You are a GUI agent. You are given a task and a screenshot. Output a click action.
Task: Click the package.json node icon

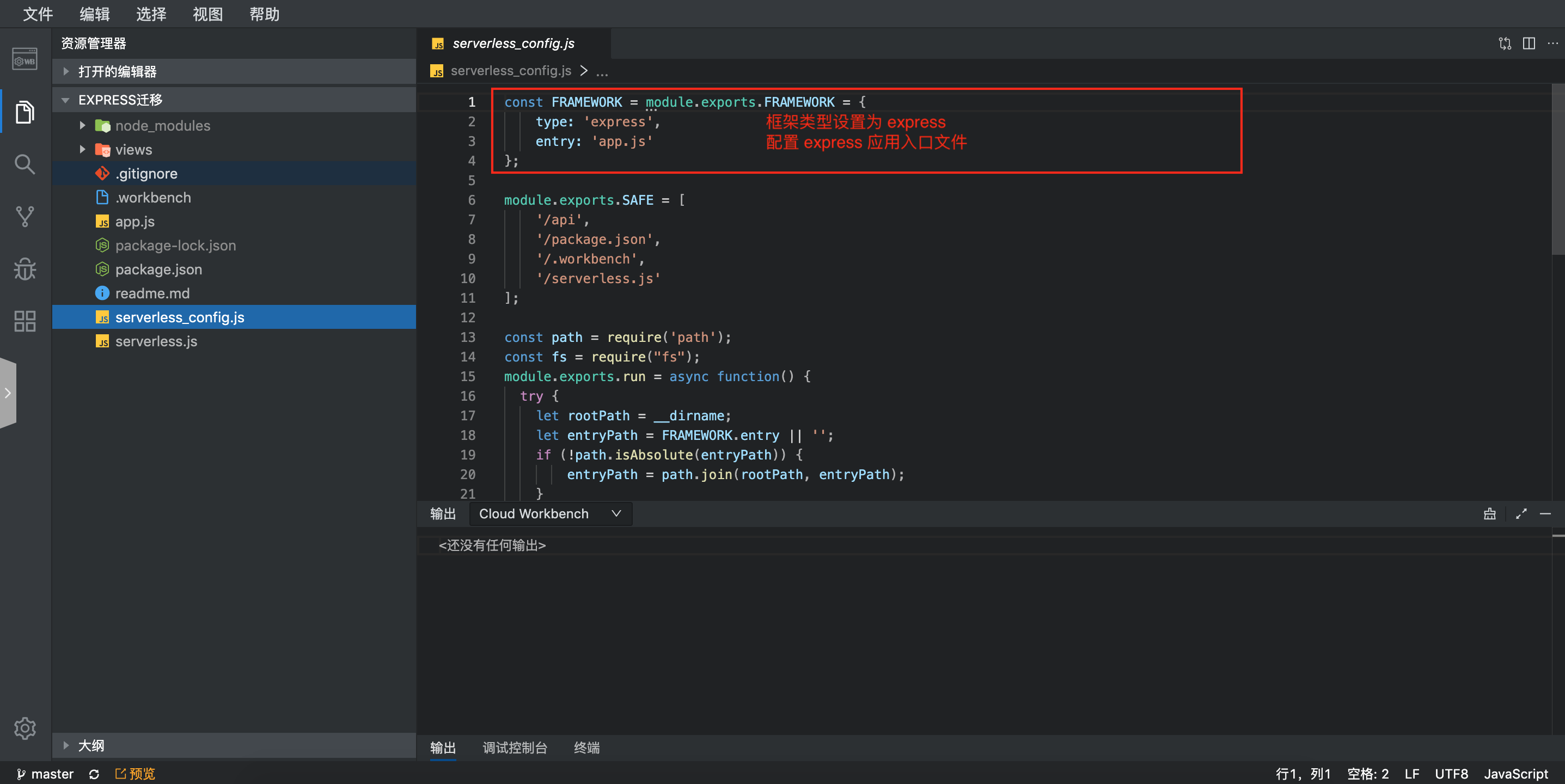[x=103, y=269]
